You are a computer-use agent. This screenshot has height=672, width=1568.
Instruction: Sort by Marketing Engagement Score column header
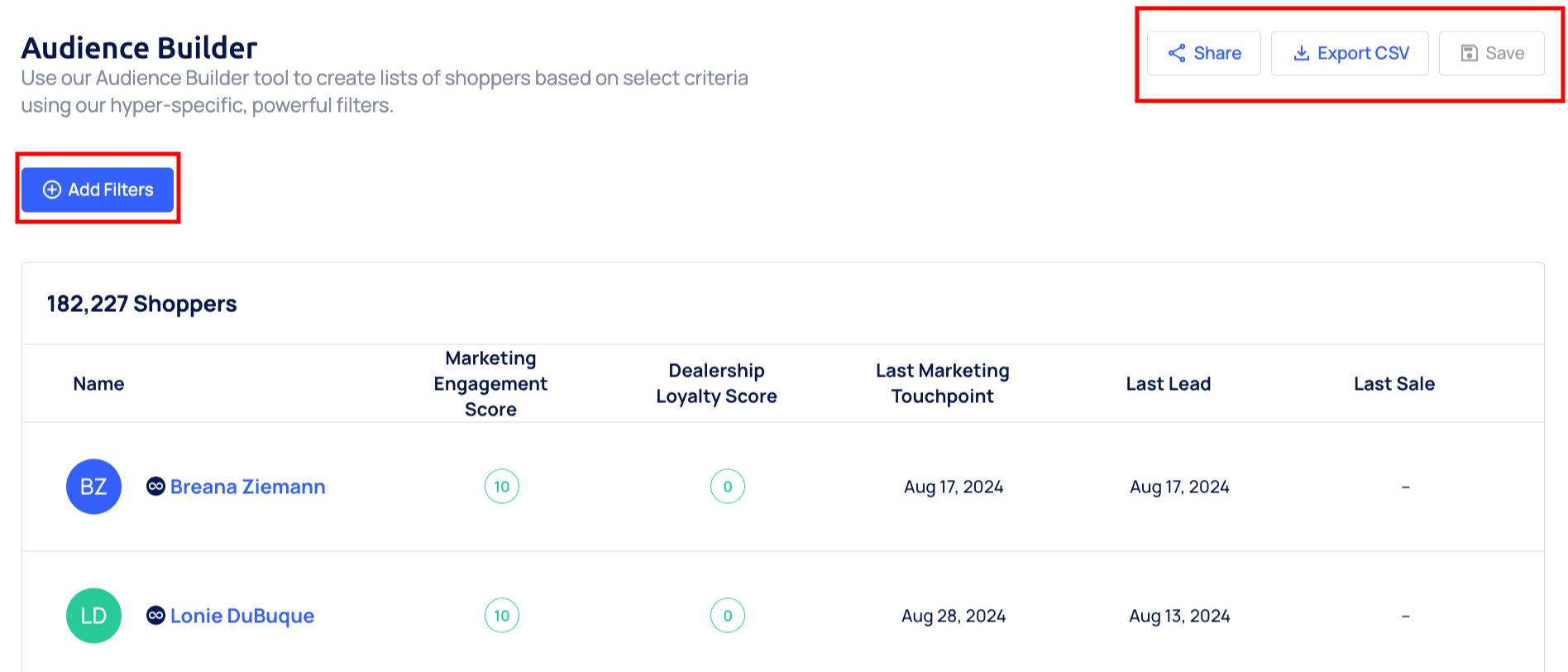490,384
